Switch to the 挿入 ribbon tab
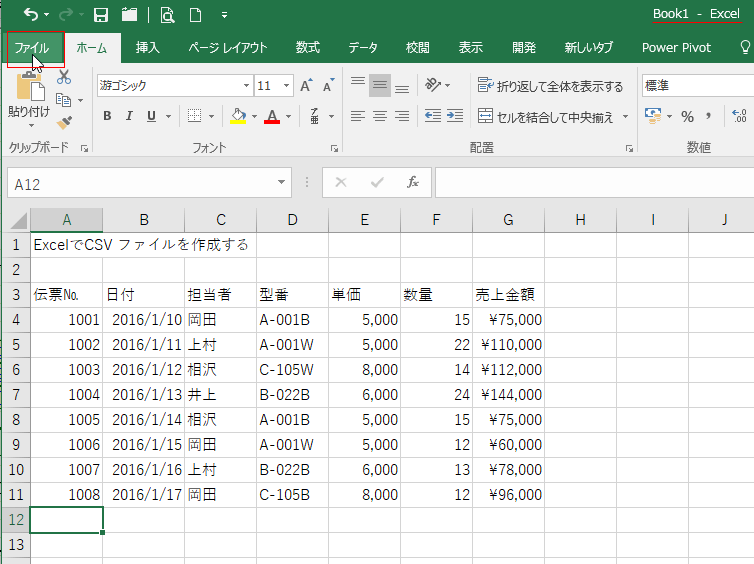 (x=148, y=48)
